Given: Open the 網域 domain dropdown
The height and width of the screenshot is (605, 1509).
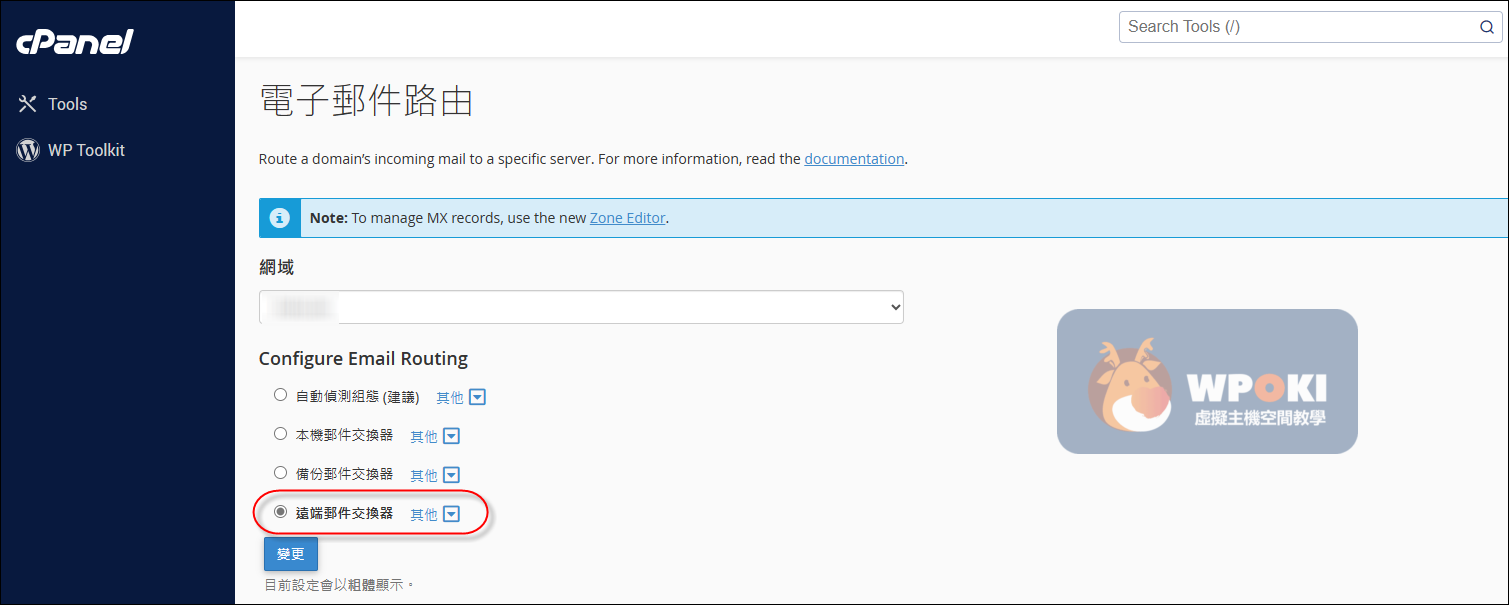Looking at the screenshot, I should coord(580,308).
